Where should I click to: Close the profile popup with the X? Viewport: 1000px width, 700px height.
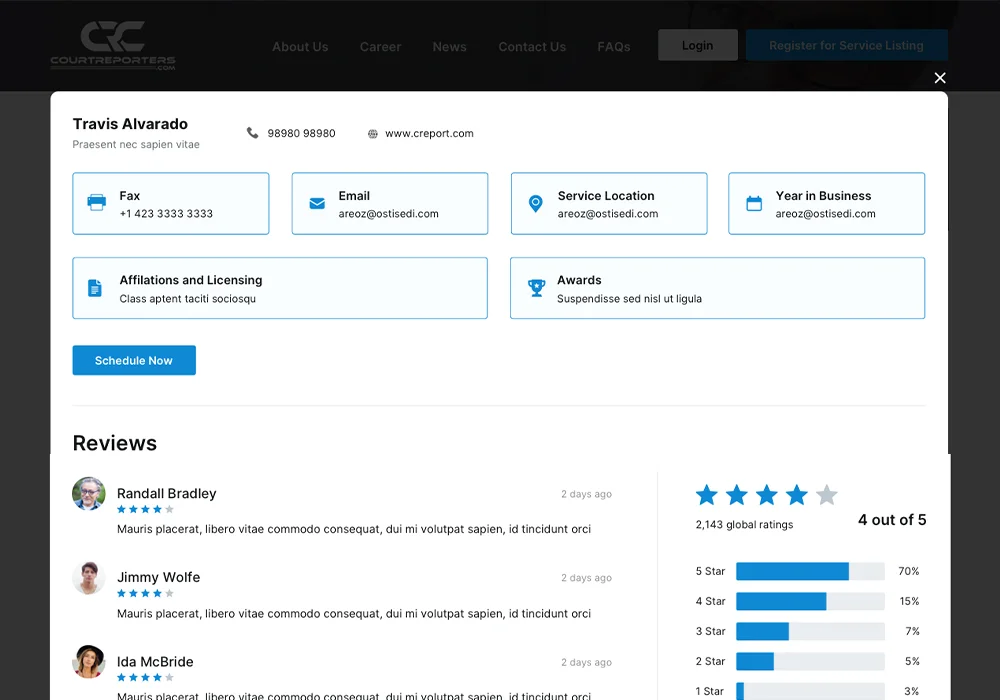939,78
